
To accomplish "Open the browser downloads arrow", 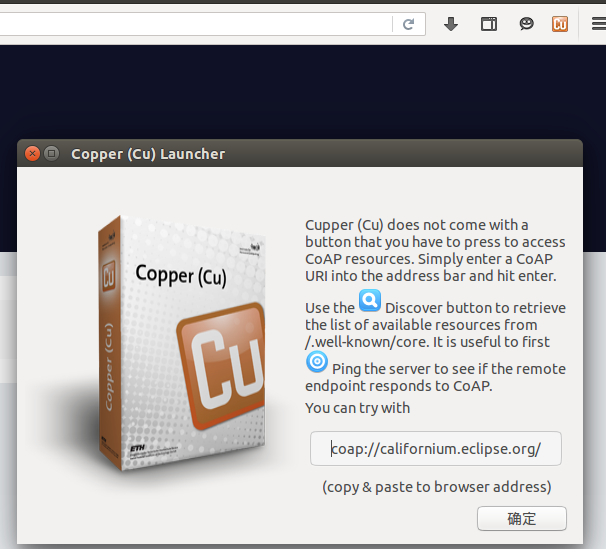I will click(x=451, y=24).
